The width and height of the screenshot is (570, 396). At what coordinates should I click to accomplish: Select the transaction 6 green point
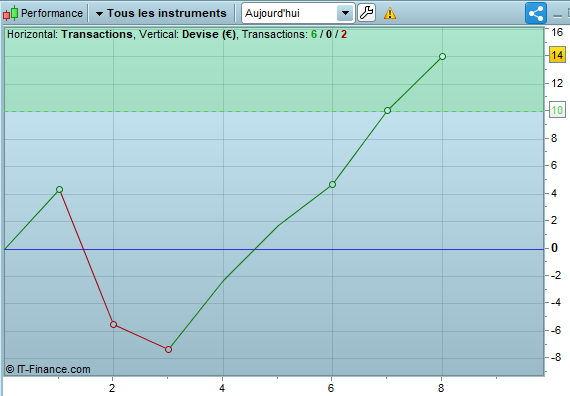332,185
